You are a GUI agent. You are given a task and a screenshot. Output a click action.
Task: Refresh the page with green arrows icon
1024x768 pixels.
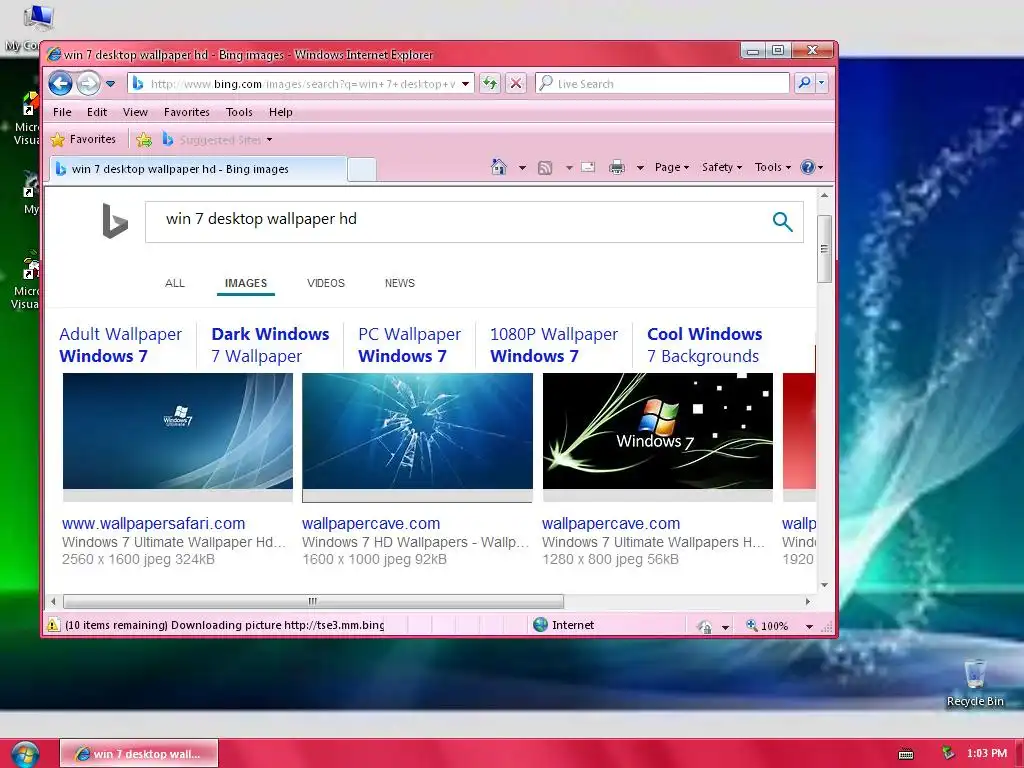tap(490, 84)
